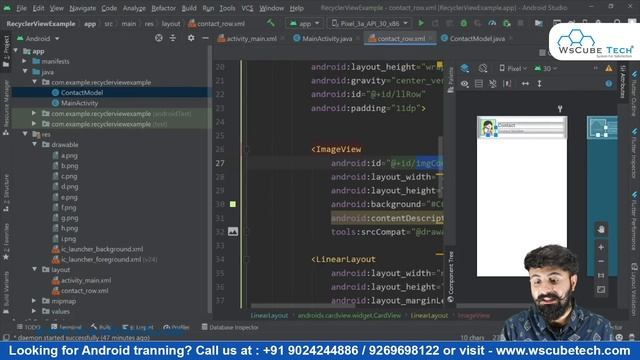Open the Refactor menu
Image resolution: width=640 pixels, height=360 pixels.
click(x=163, y=8)
